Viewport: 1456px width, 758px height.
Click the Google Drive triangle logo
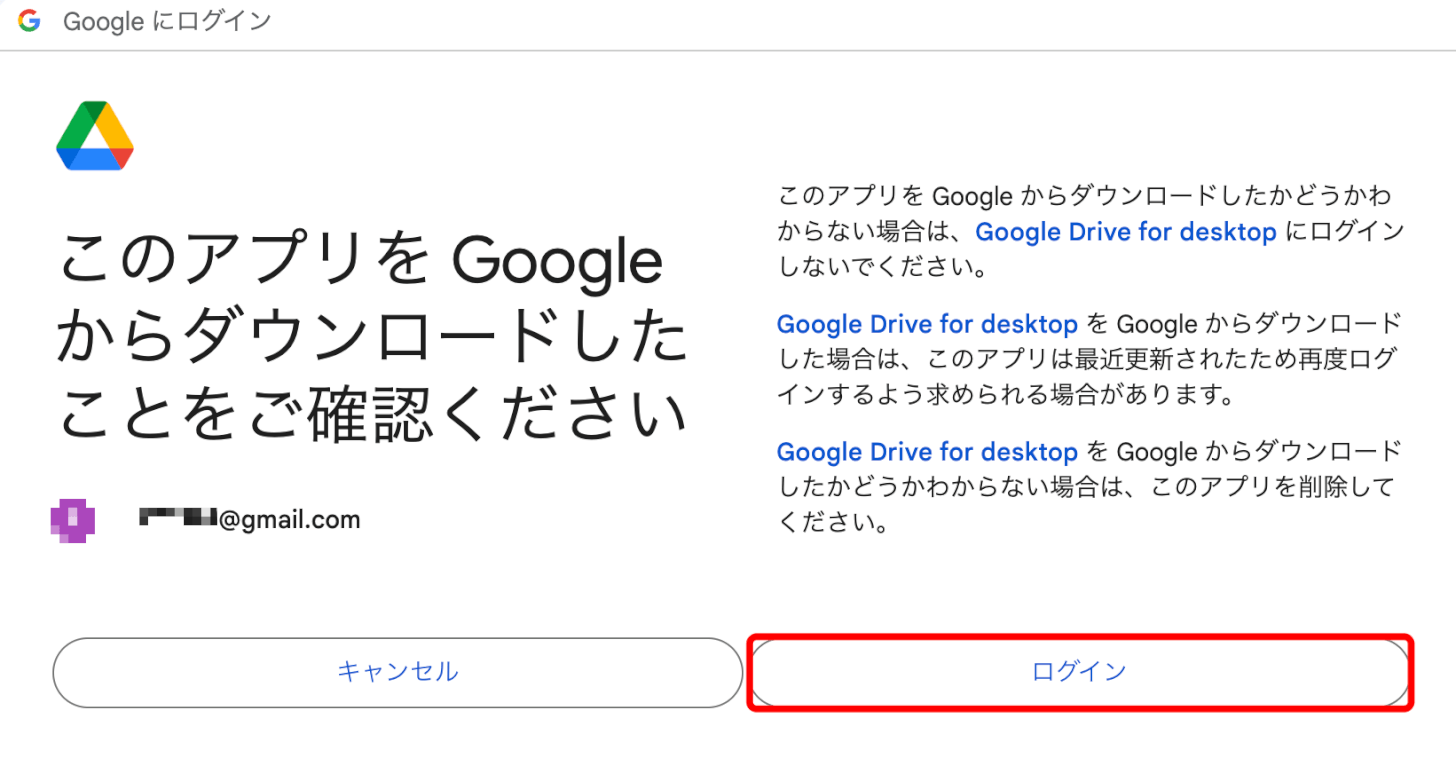[94, 135]
